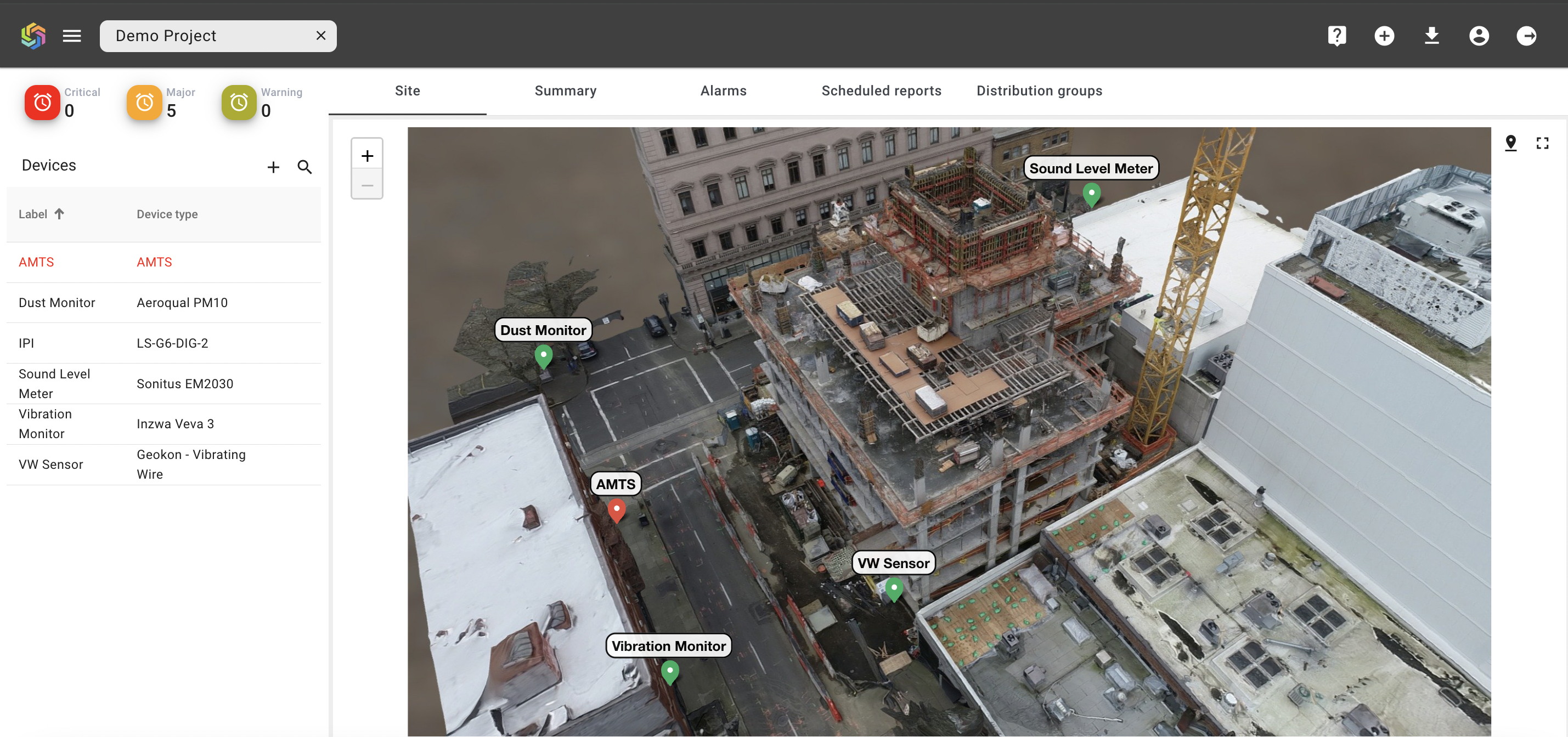Open the Scheduled reports tab
This screenshot has width=1568, height=737.
click(881, 90)
